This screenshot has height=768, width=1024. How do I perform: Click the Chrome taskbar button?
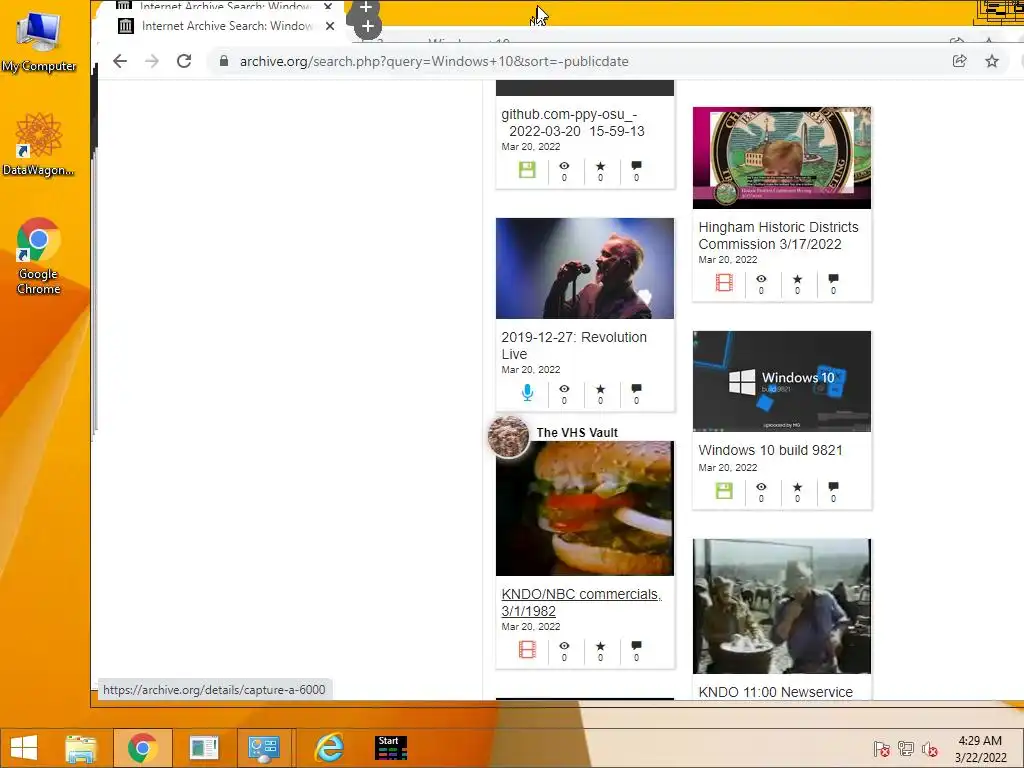pyautogui.click(x=142, y=748)
